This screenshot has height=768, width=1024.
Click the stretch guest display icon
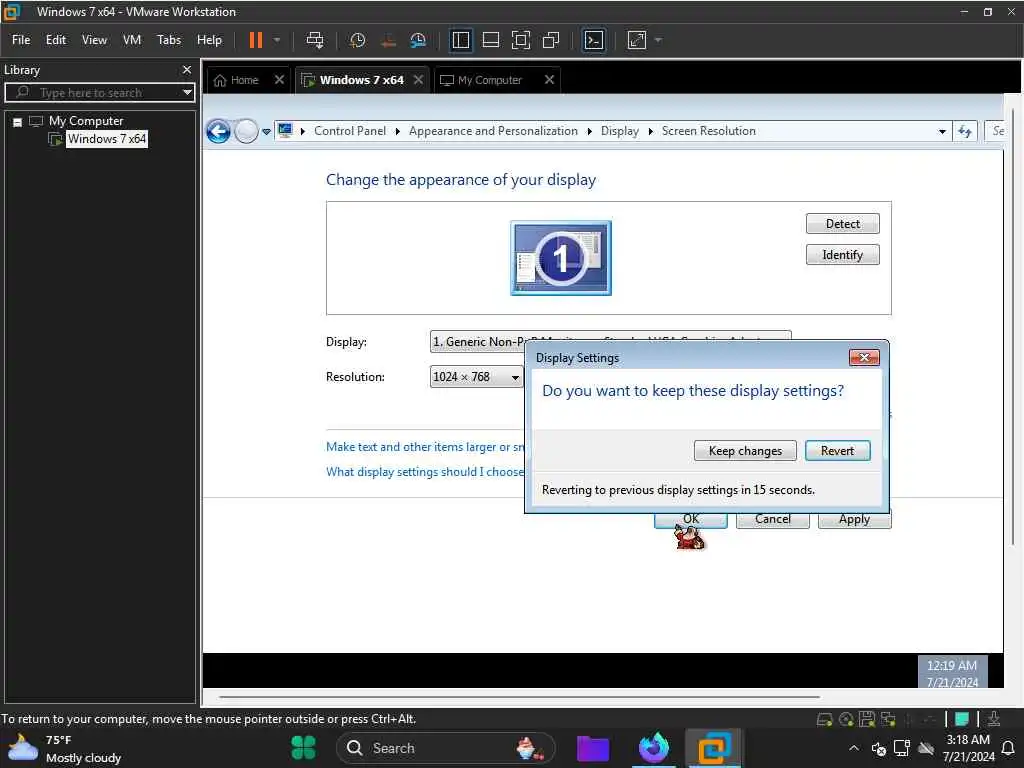637,40
